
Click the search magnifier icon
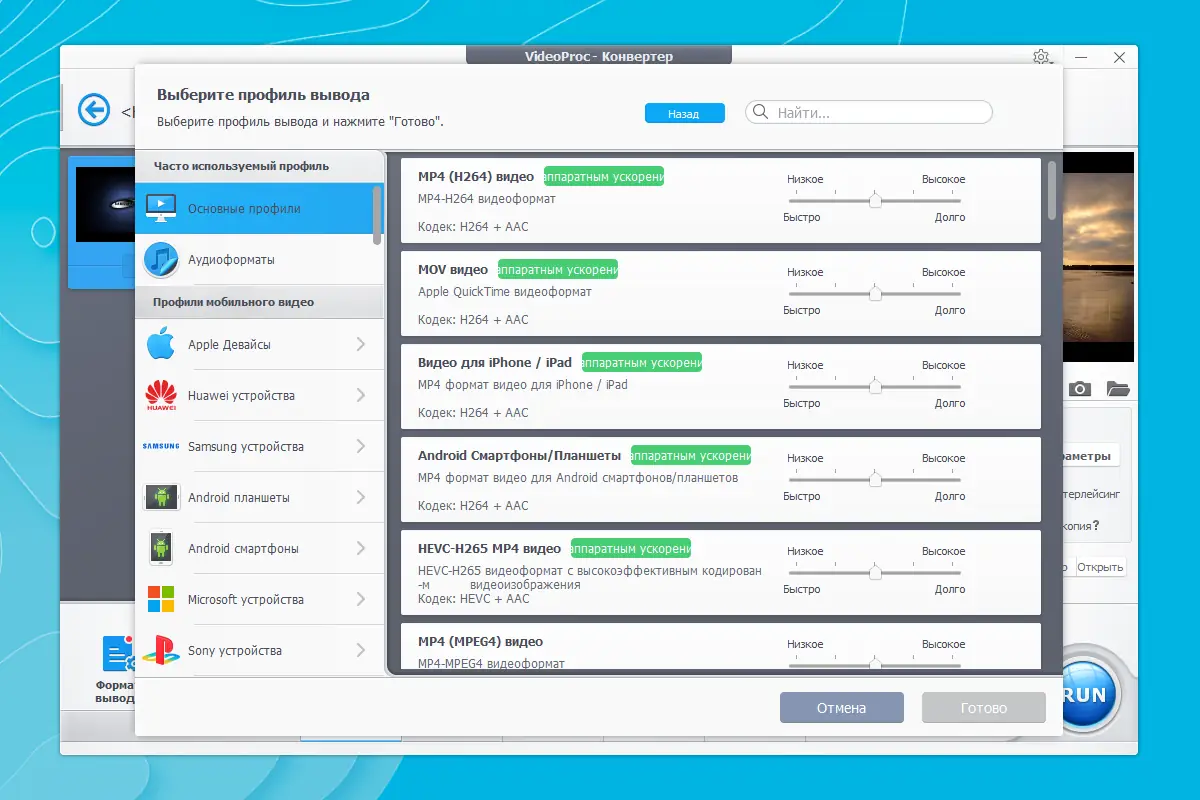[x=761, y=112]
